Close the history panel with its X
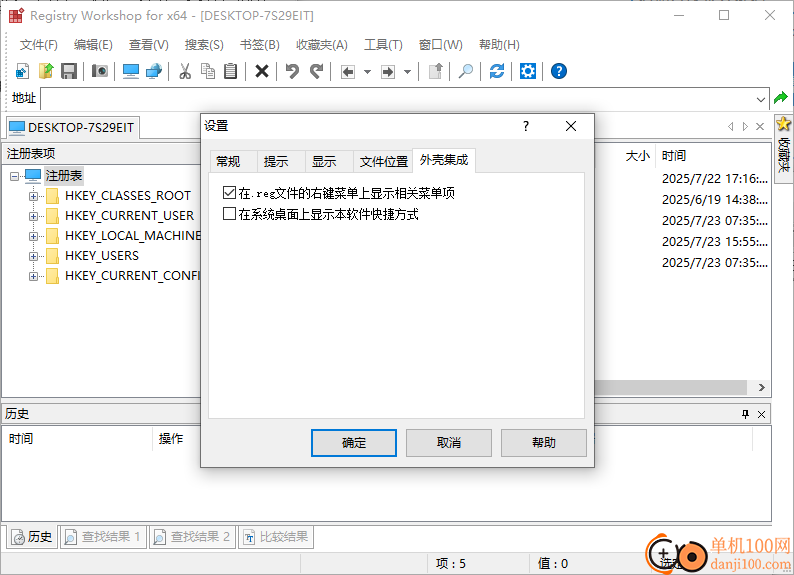 [761, 415]
